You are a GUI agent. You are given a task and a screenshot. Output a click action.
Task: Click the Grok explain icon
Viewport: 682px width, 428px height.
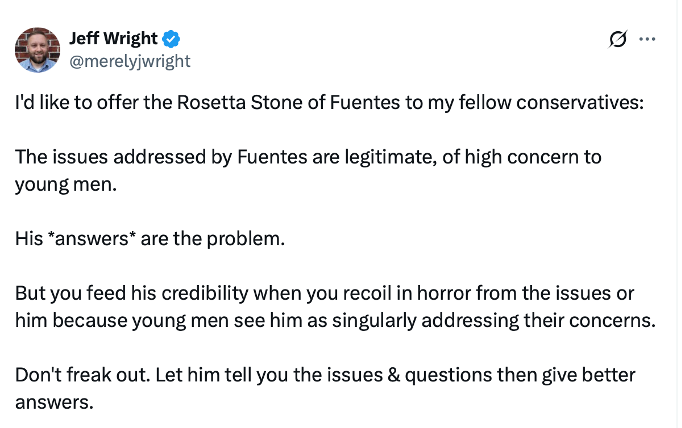[x=618, y=39]
